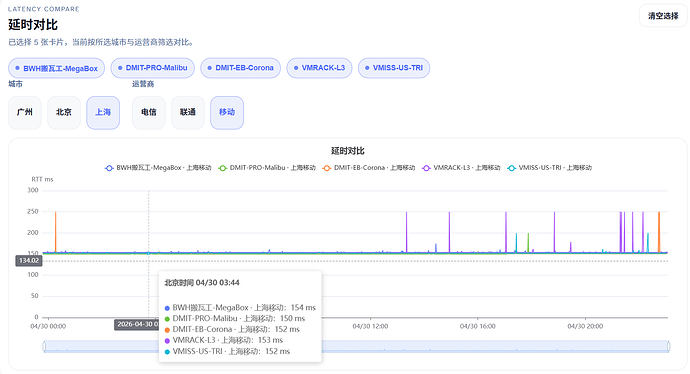Click the orange DMIT-EB-Corona legend marker

click(x=327, y=168)
